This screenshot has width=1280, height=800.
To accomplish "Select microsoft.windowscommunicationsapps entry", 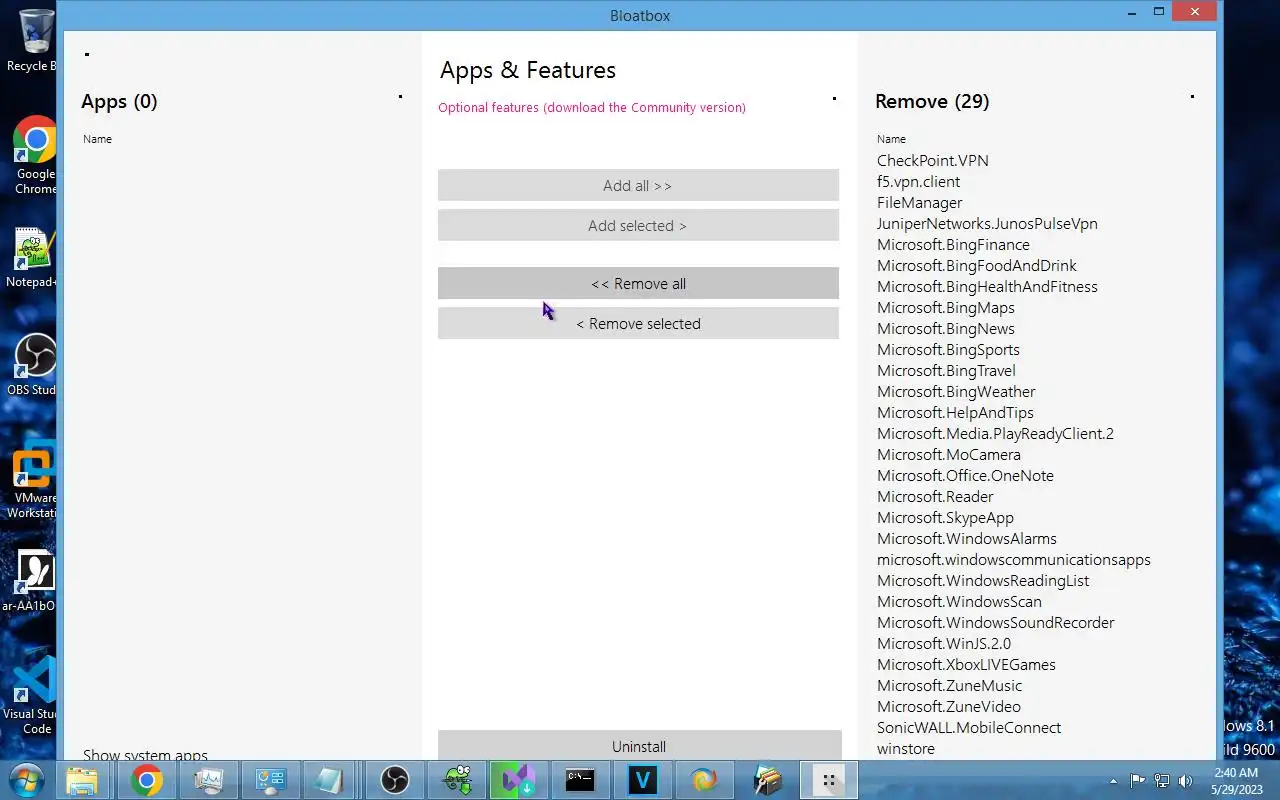I will click(1014, 559).
